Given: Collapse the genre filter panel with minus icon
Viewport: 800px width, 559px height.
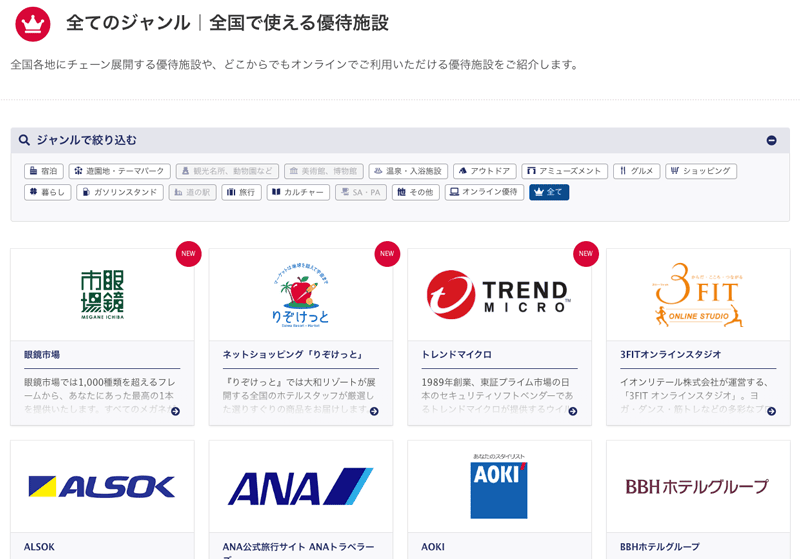Looking at the screenshot, I should 771,140.
